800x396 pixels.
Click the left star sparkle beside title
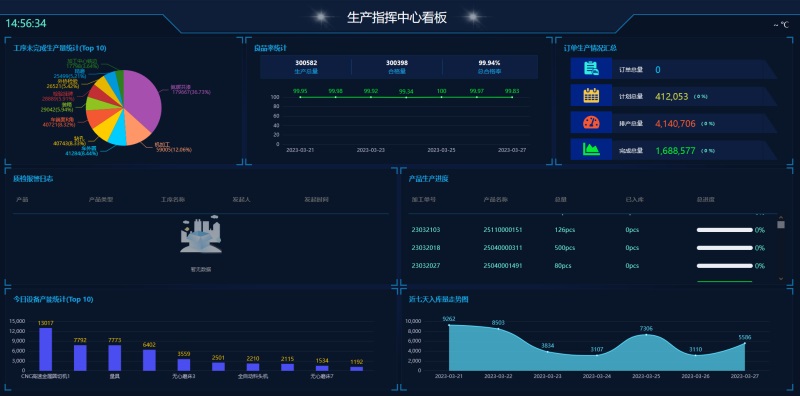(x=320, y=18)
